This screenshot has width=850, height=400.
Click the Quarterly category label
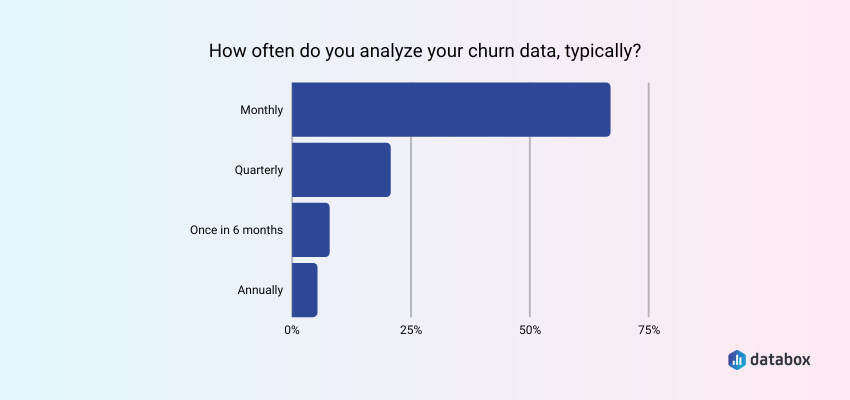pyautogui.click(x=259, y=170)
